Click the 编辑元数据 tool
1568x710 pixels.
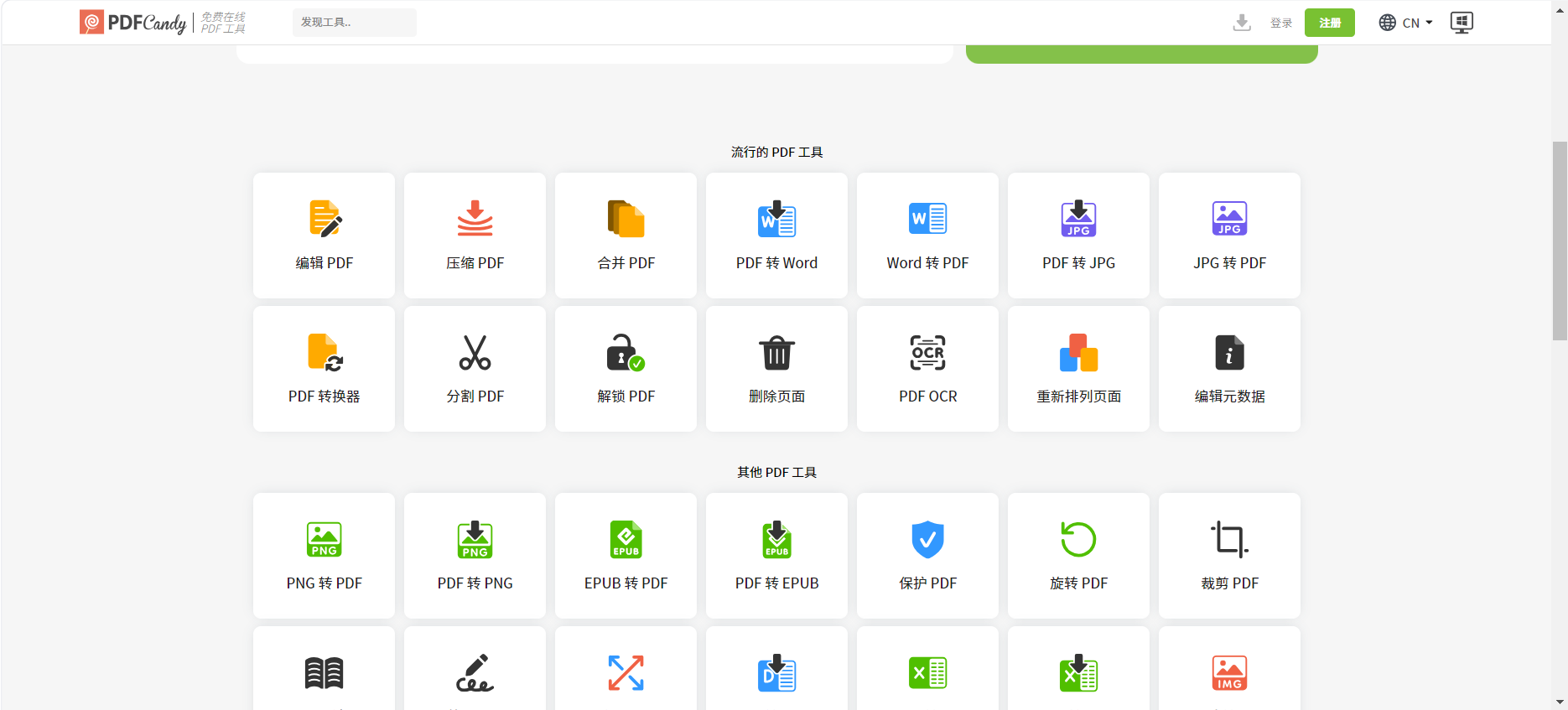coord(1229,369)
